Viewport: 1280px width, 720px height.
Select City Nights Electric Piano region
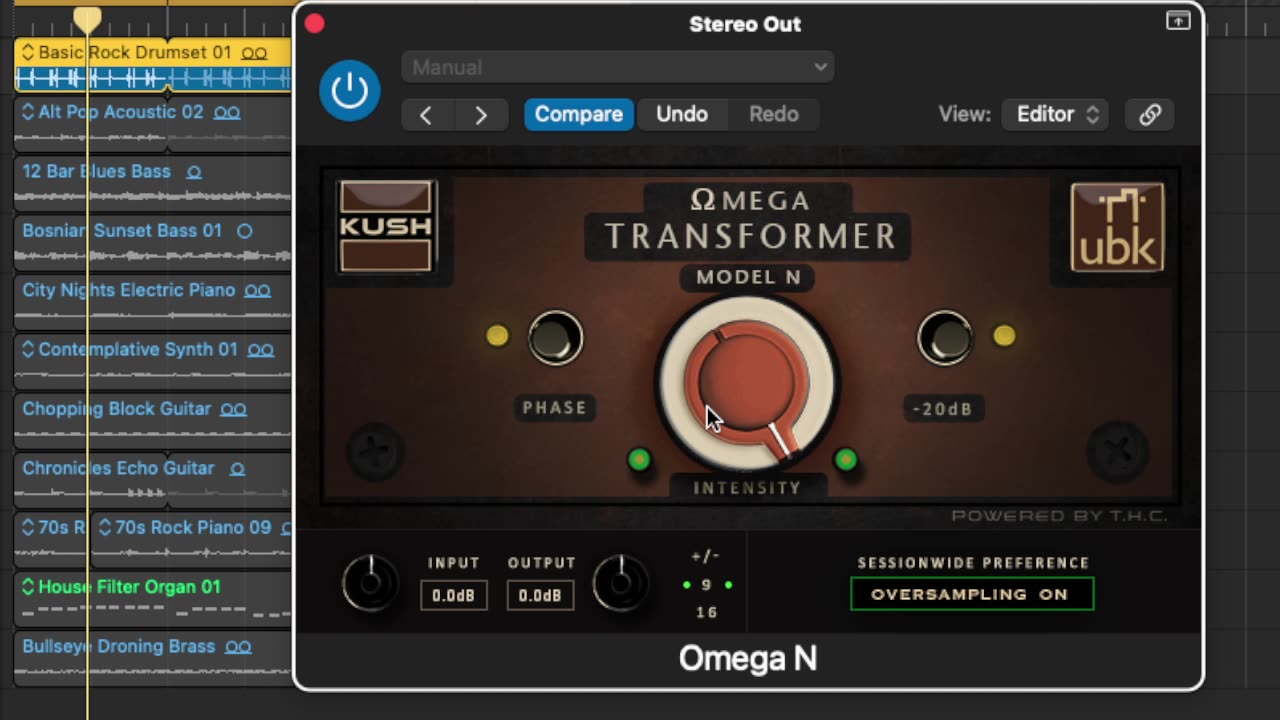153,302
